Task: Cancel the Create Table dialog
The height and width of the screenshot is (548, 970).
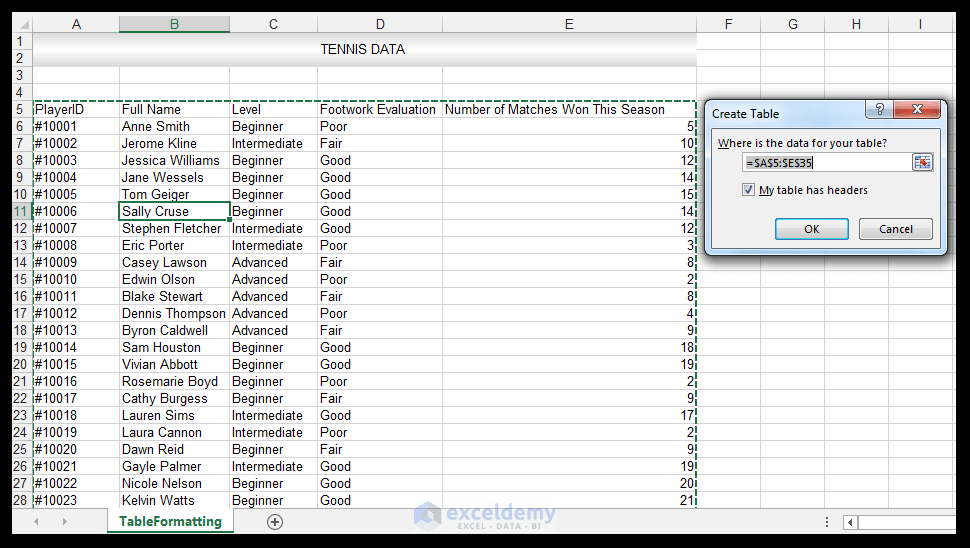Action: [896, 229]
